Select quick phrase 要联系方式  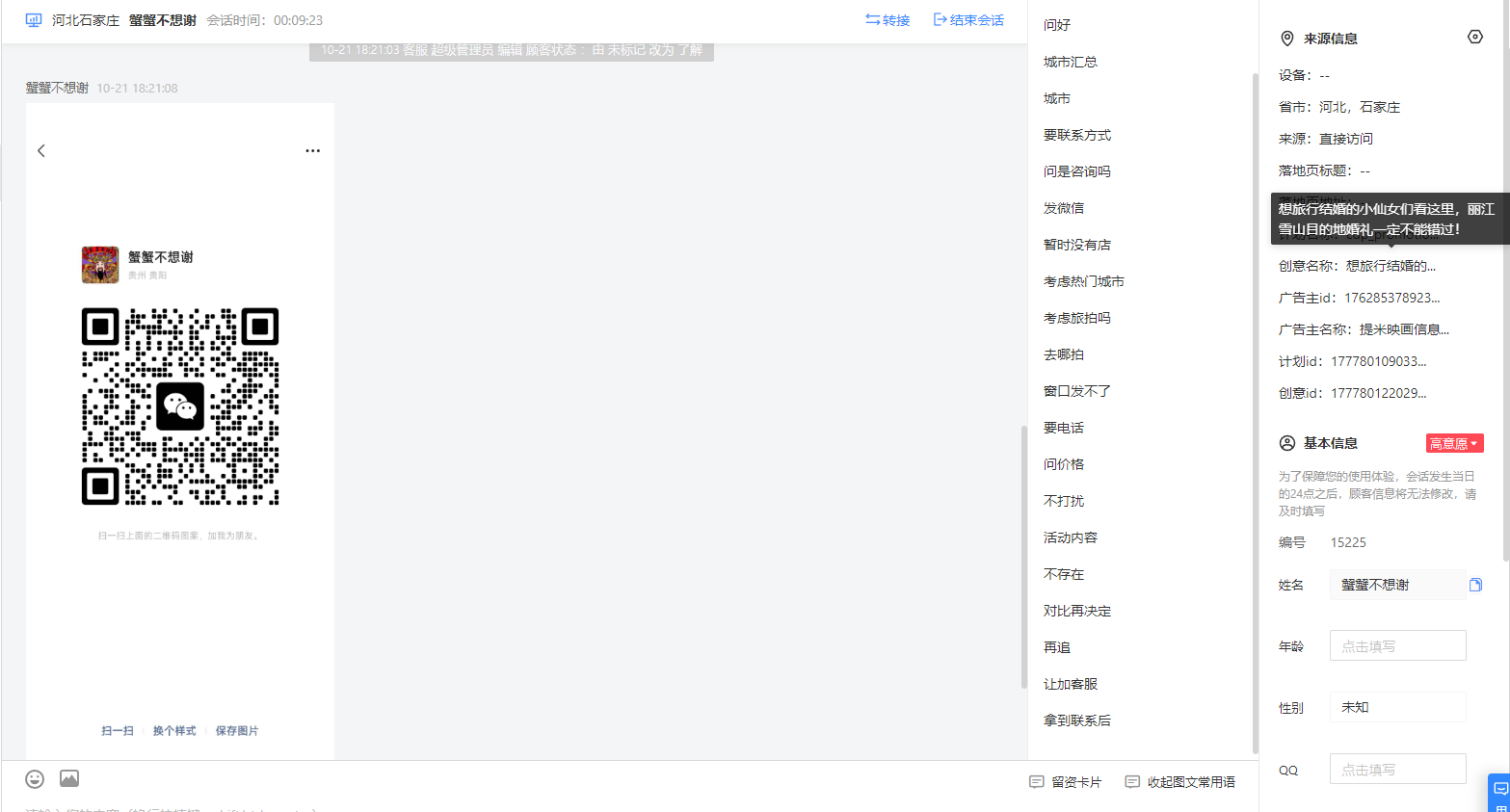1077,135
